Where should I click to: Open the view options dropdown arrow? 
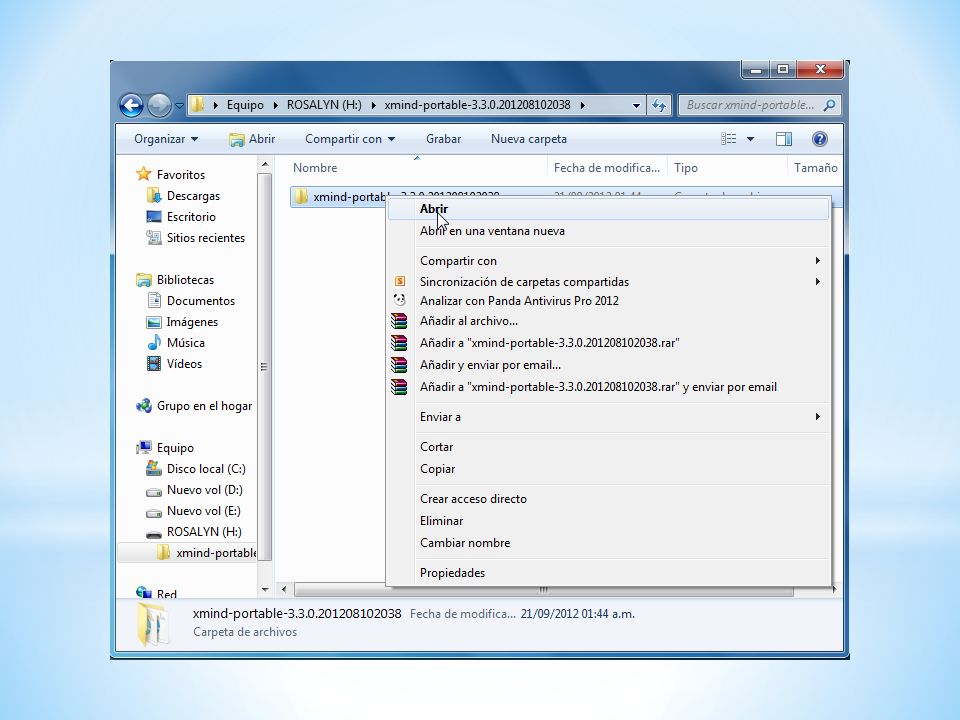tap(750, 139)
